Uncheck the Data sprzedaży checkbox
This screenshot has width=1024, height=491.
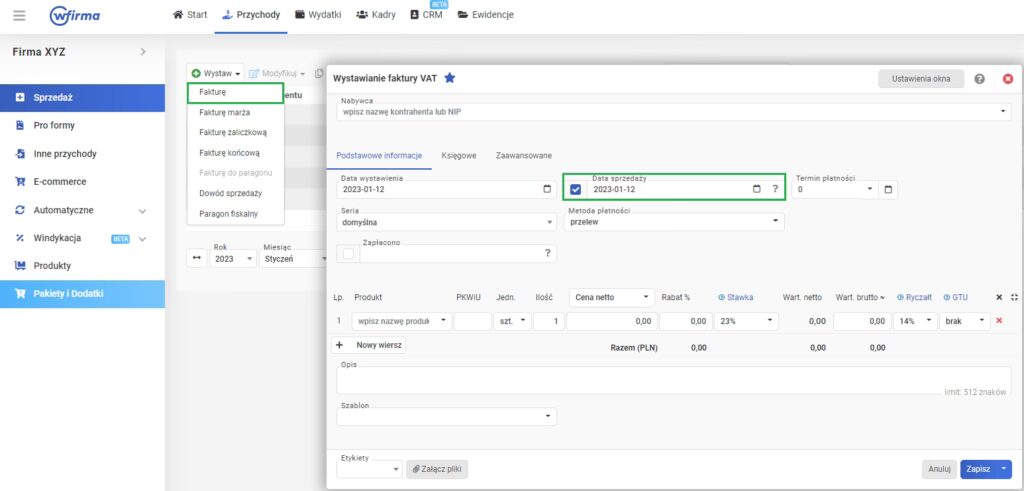coord(575,189)
